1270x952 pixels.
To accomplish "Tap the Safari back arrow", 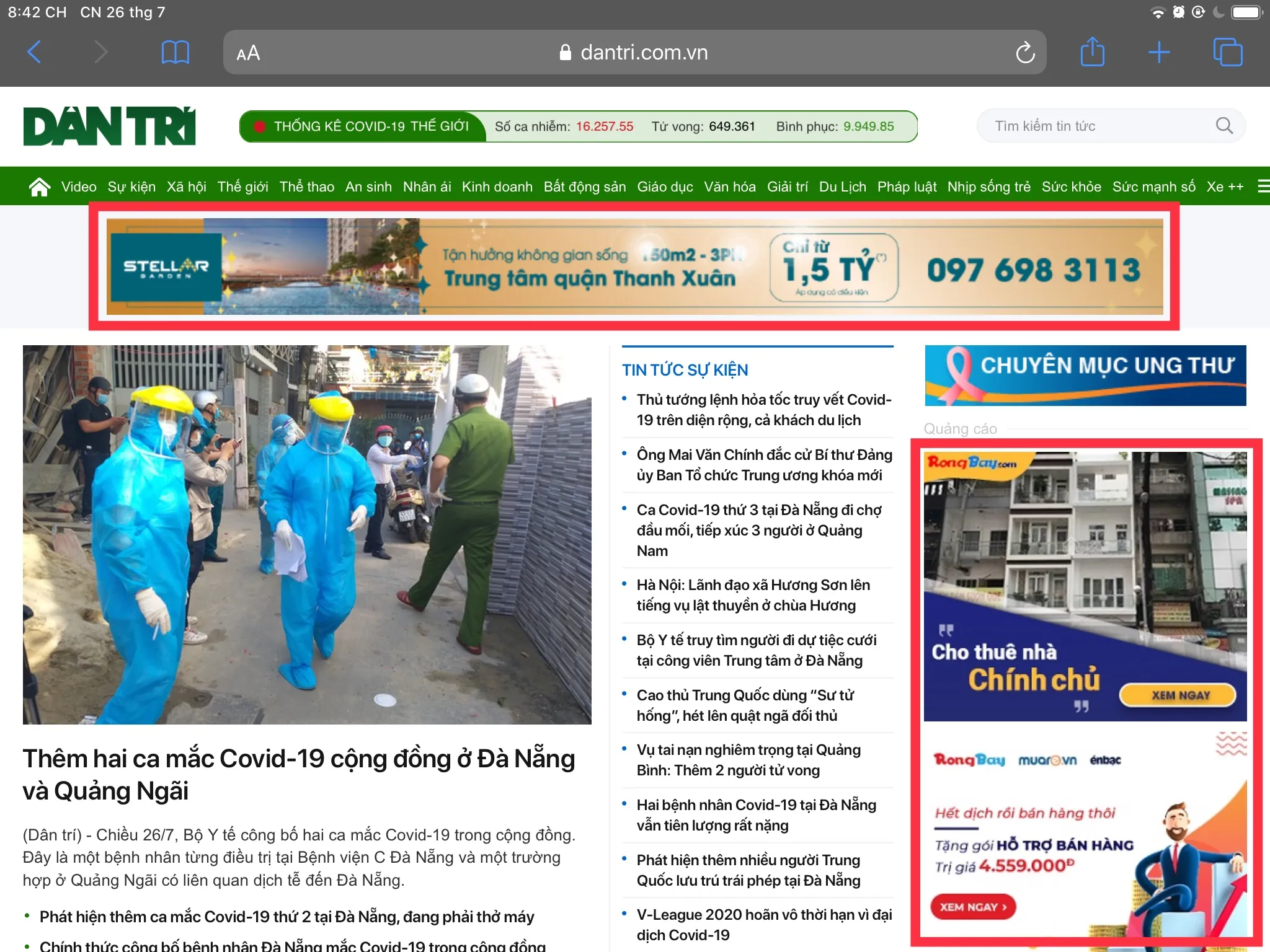I will (x=35, y=52).
